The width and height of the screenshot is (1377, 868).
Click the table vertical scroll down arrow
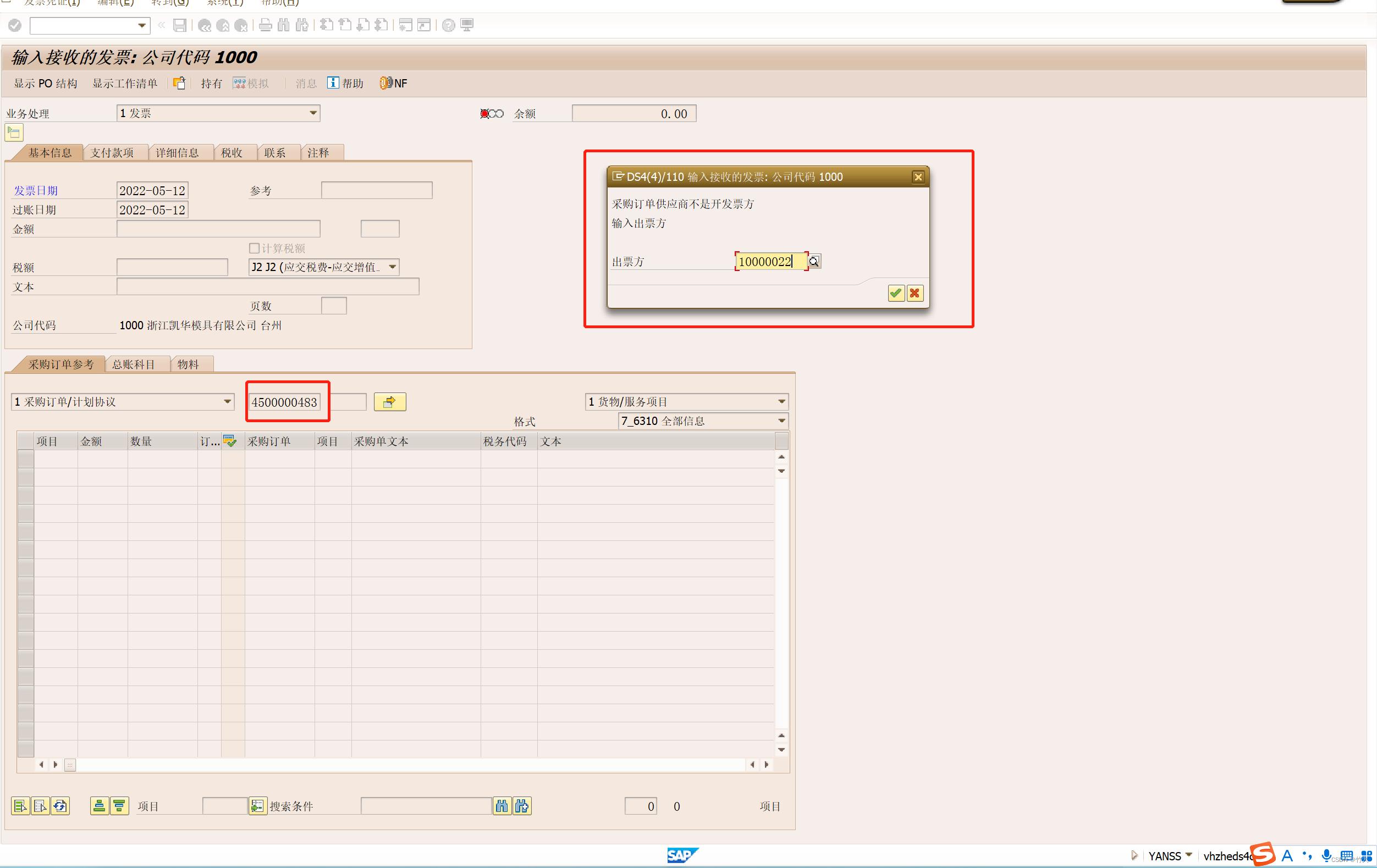click(x=781, y=750)
